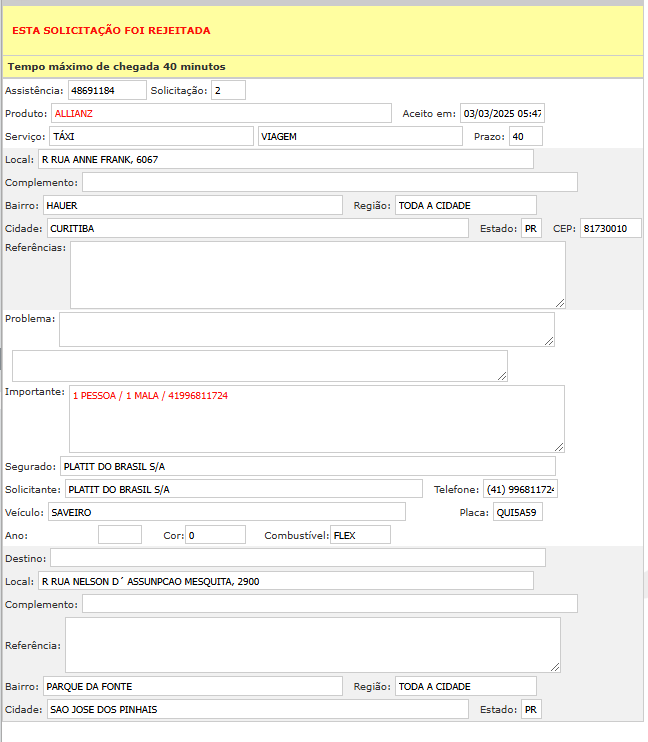Click the Cidade field showing CURITIBA
The width and height of the screenshot is (648, 742).
(x=257, y=228)
